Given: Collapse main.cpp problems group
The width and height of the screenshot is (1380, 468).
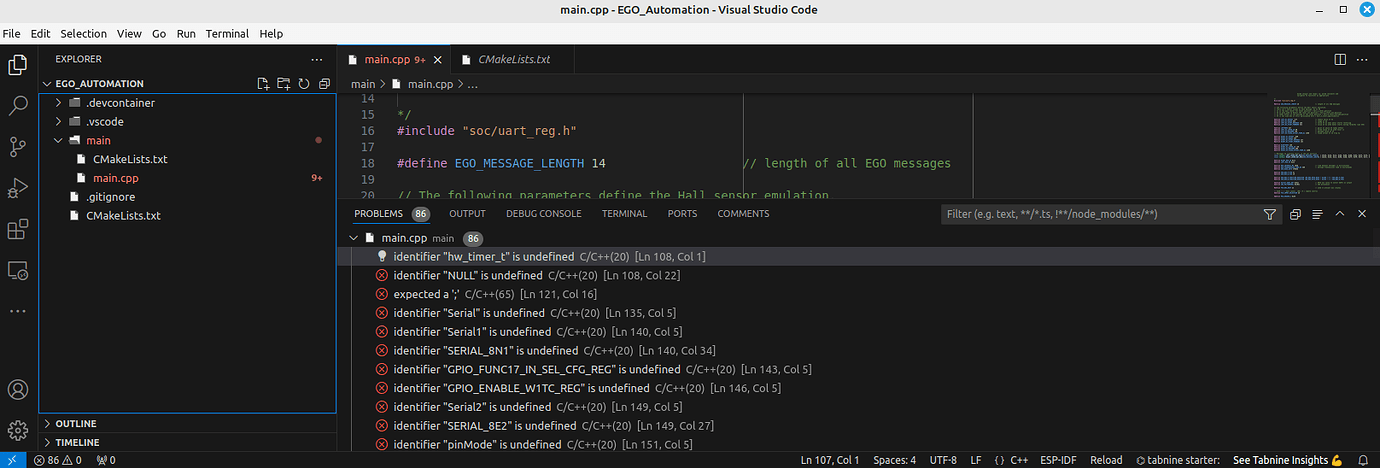Looking at the screenshot, I should coord(352,239).
